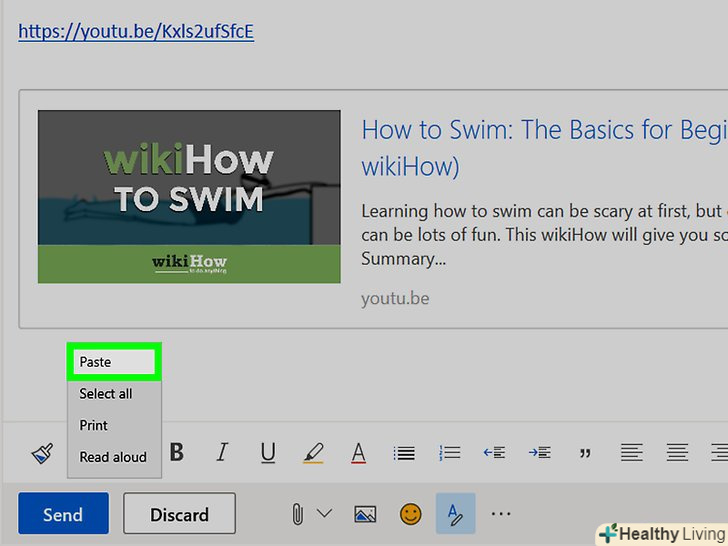Insert a numbered list
This screenshot has width=728, height=546.
coord(449,453)
